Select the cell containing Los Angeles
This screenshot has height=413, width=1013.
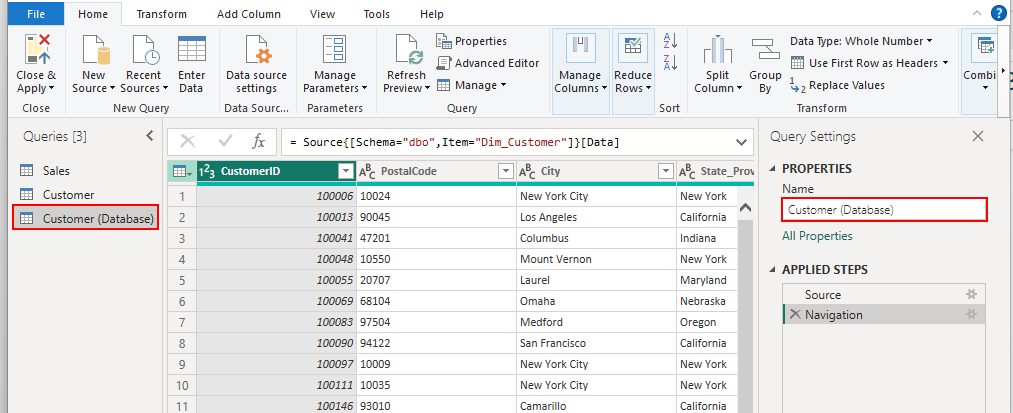point(596,217)
